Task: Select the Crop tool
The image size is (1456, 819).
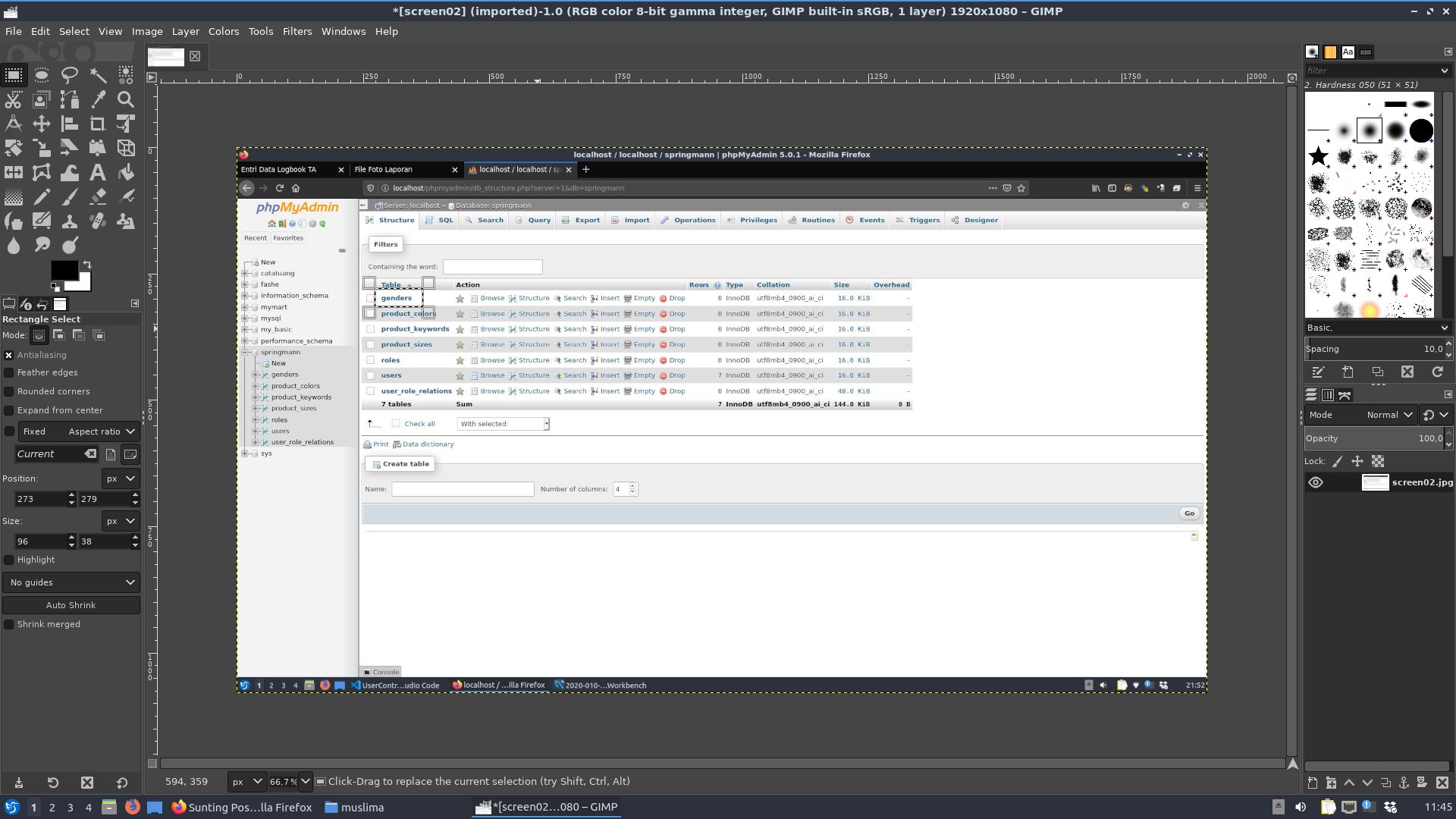Action: pos(98,124)
